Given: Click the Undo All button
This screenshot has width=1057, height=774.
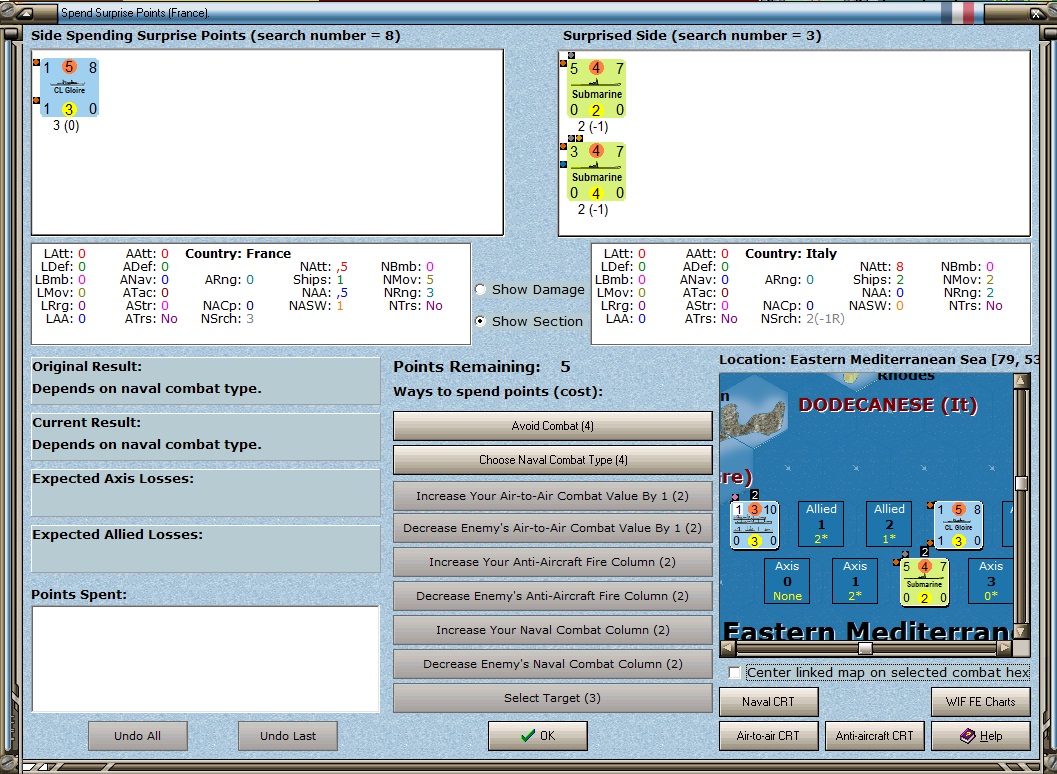Looking at the screenshot, I should [x=138, y=736].
